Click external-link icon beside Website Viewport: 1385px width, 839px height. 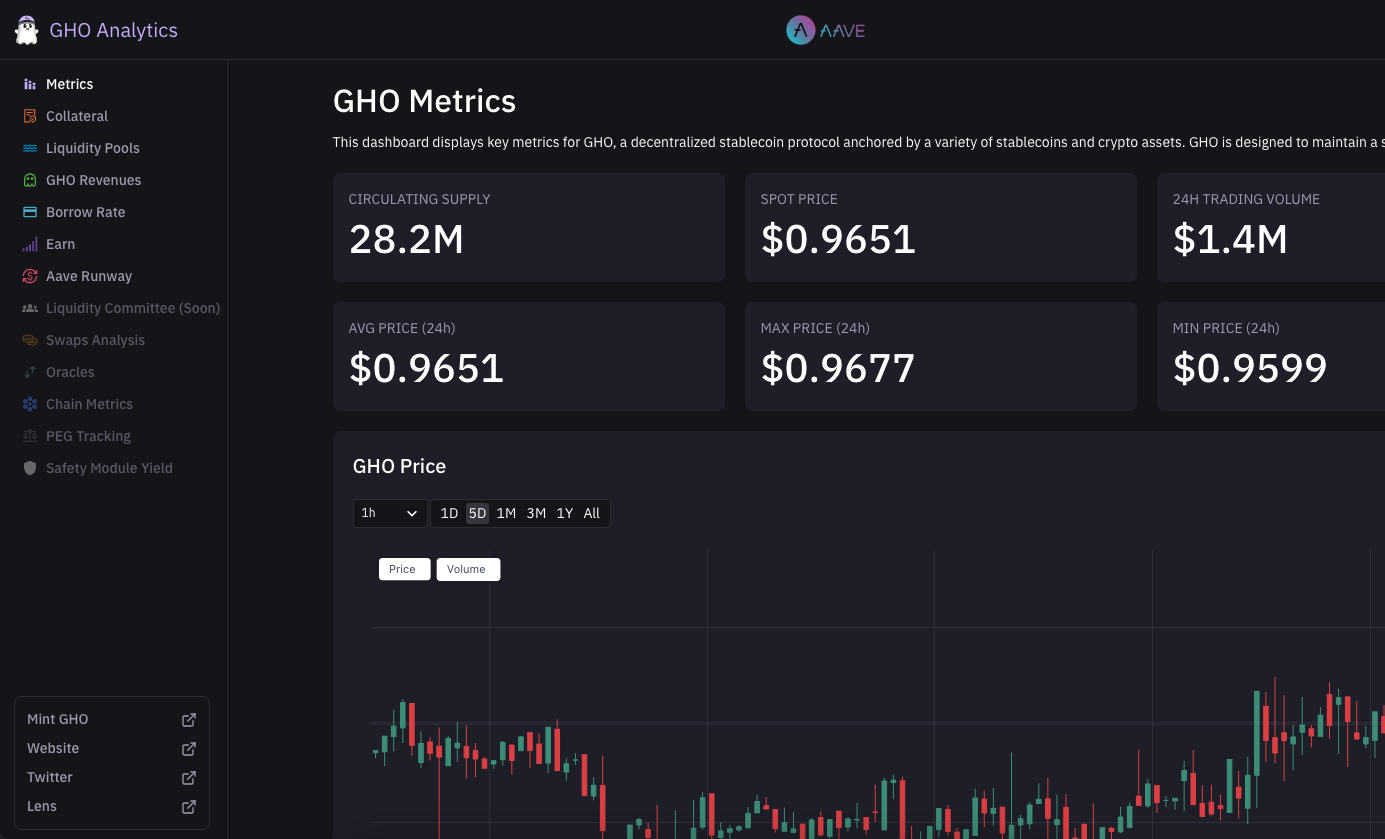click(189, 749)
